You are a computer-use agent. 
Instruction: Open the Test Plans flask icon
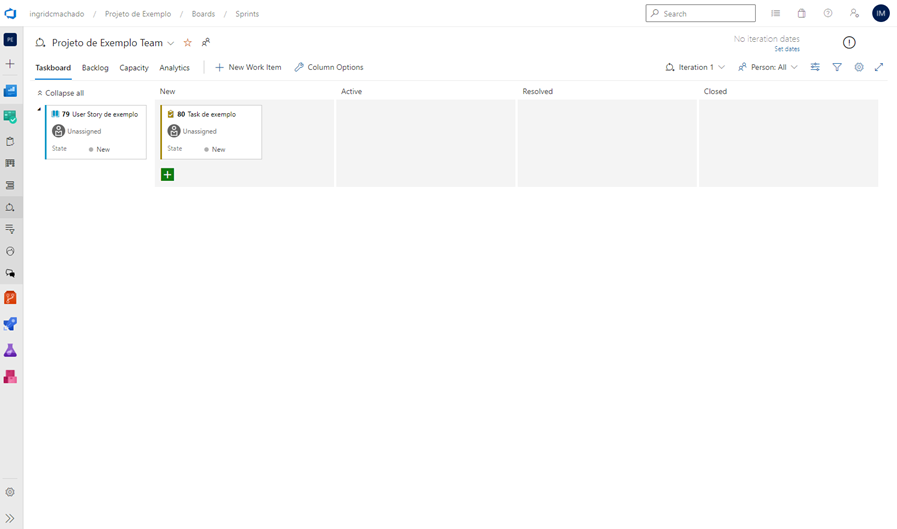(10, 350)
